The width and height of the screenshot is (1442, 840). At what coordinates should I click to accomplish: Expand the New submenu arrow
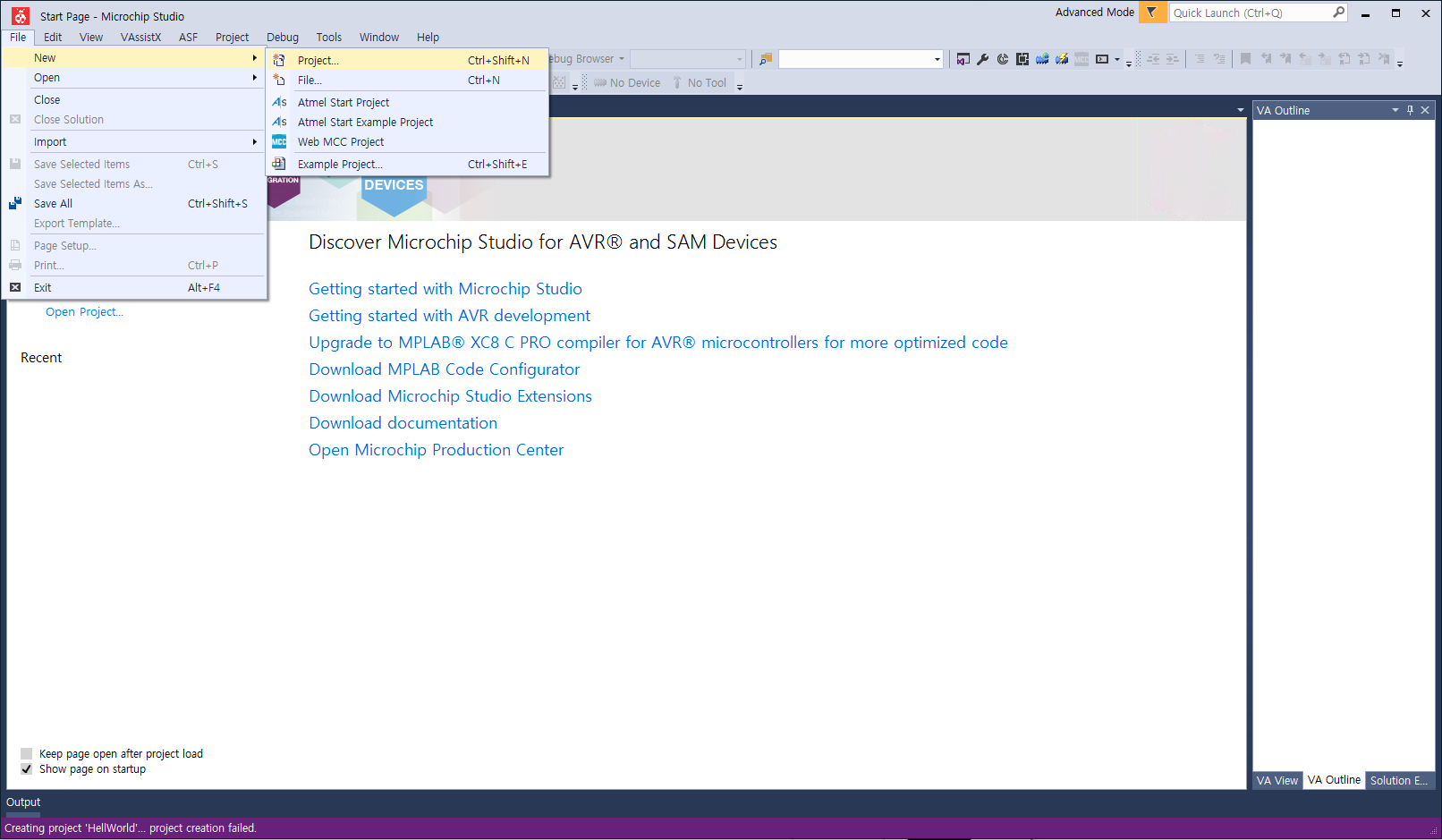pos(255,57)
